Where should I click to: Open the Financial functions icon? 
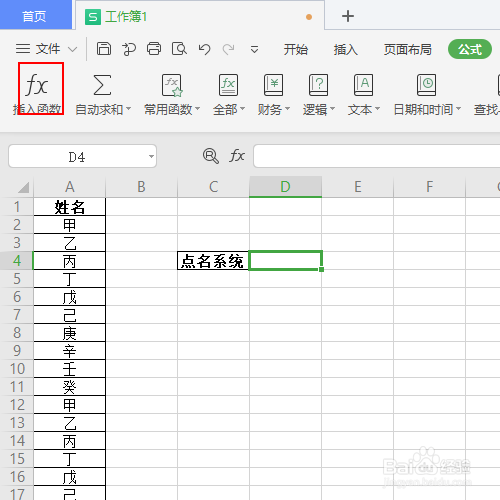tap(273, 85)
